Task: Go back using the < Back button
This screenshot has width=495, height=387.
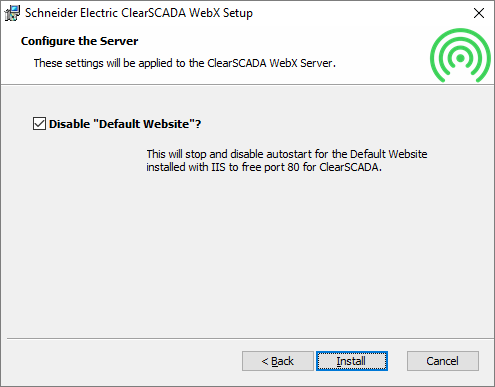Action: coord(278,361)
